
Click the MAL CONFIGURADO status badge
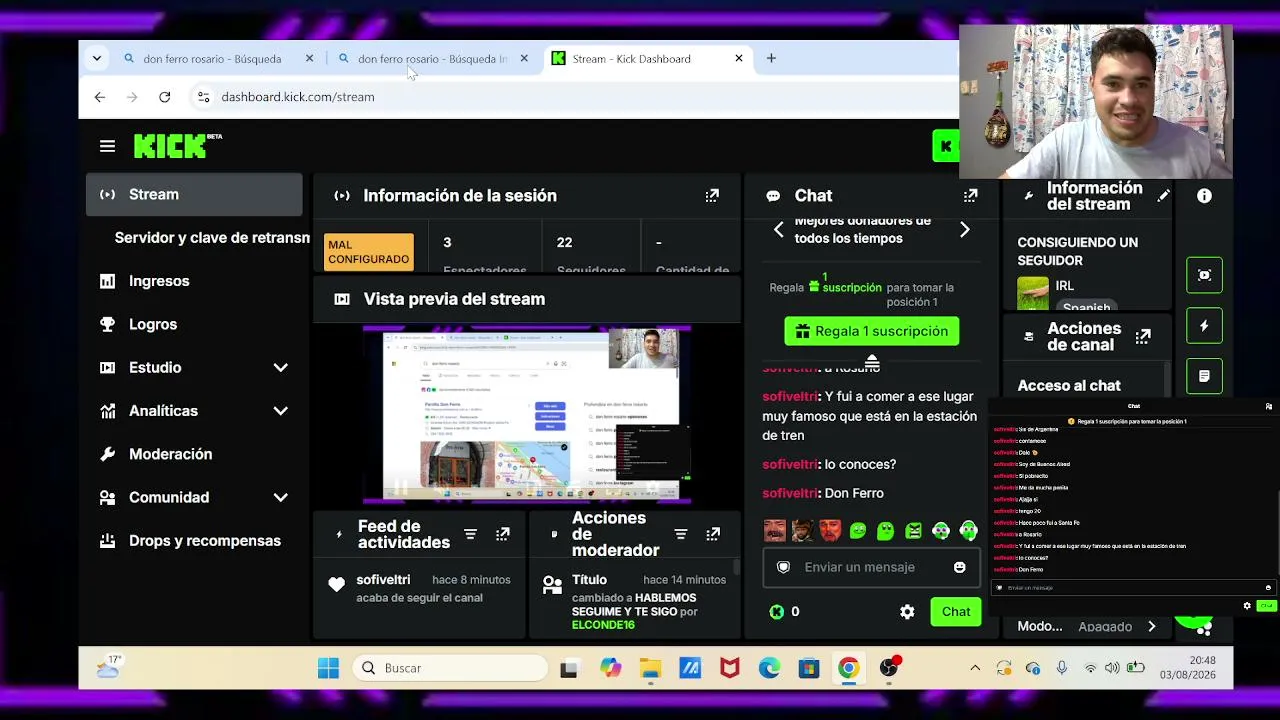point(369,252)
